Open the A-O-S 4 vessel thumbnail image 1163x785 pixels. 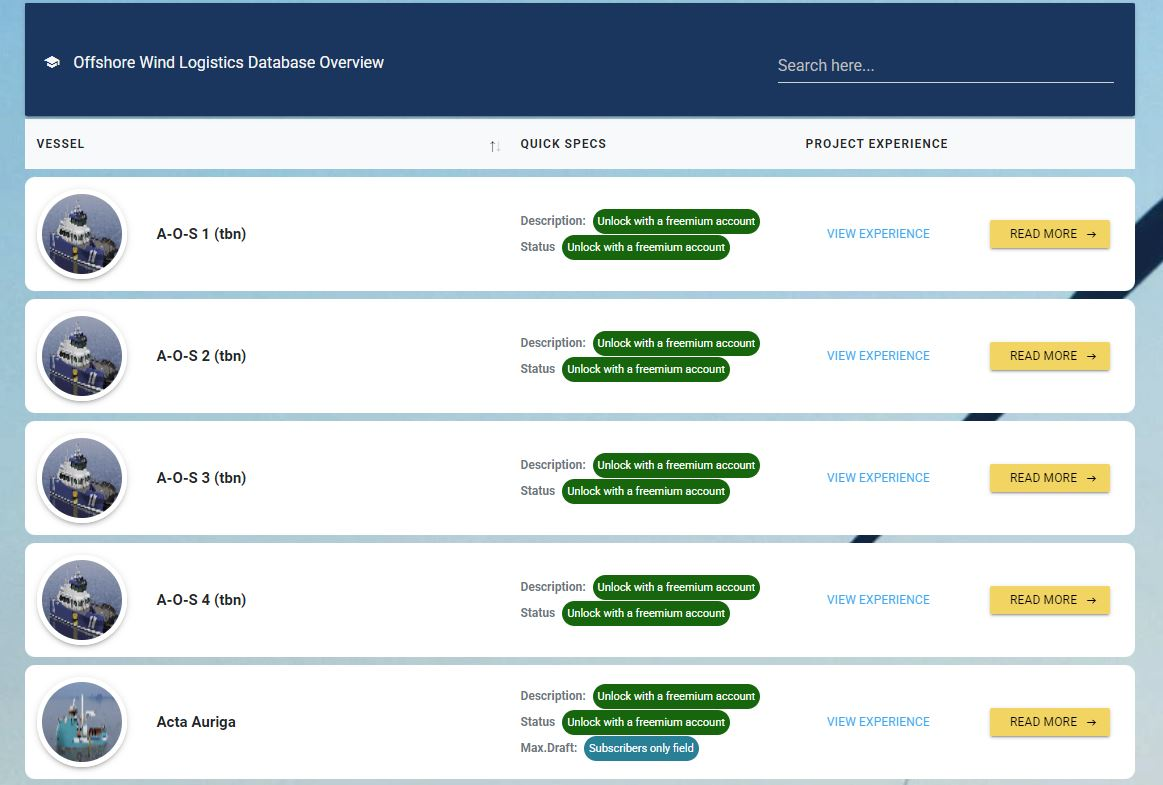pos(82,599)
